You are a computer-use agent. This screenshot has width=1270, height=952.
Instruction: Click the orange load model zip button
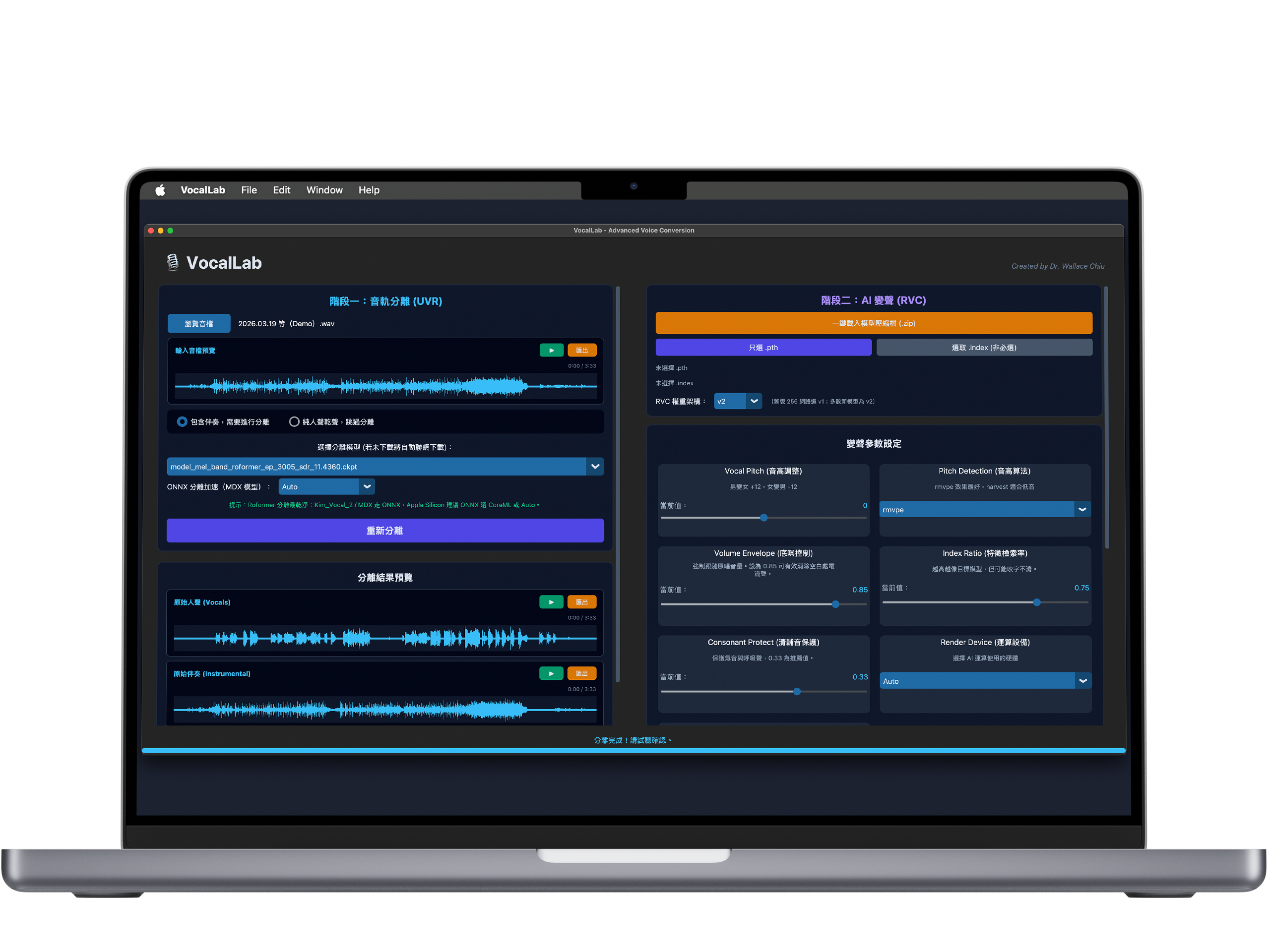pyautogui.click(x=873, y=323)
